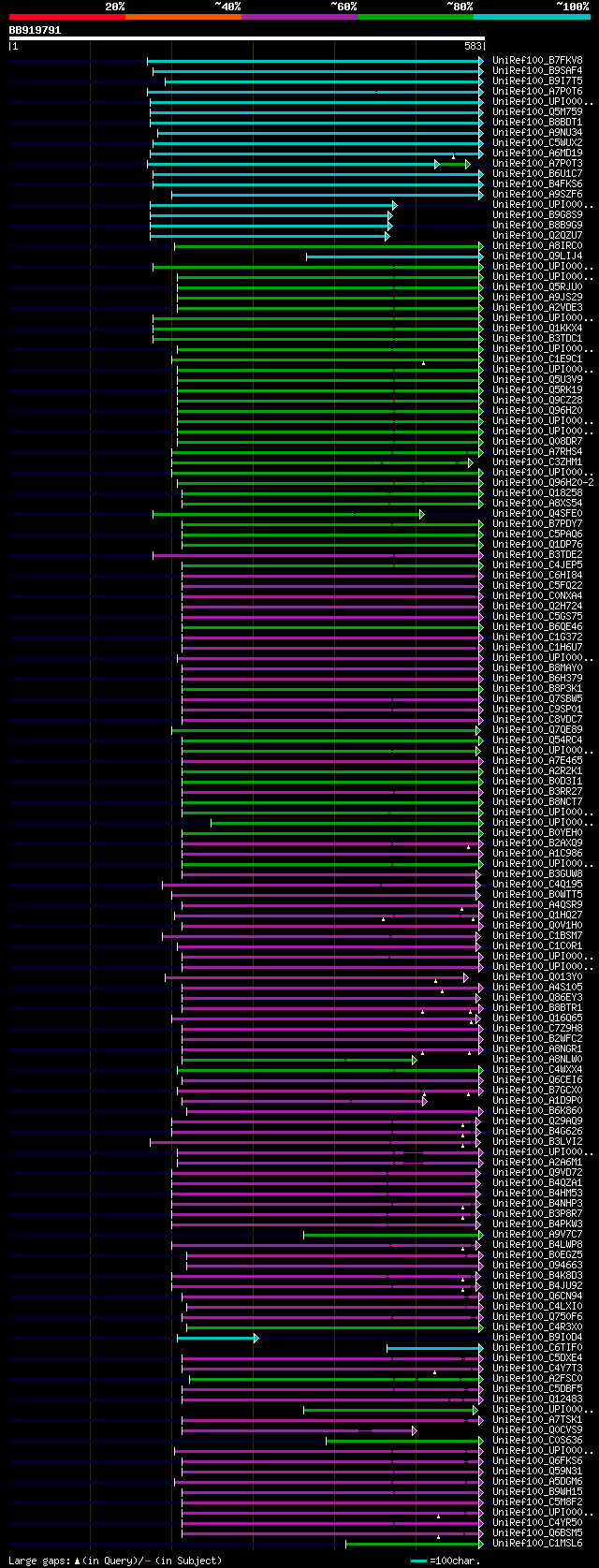599x1568 pixels.
Task: Click hit label UniRef100_Q86EY3
Action: (537, 997)
